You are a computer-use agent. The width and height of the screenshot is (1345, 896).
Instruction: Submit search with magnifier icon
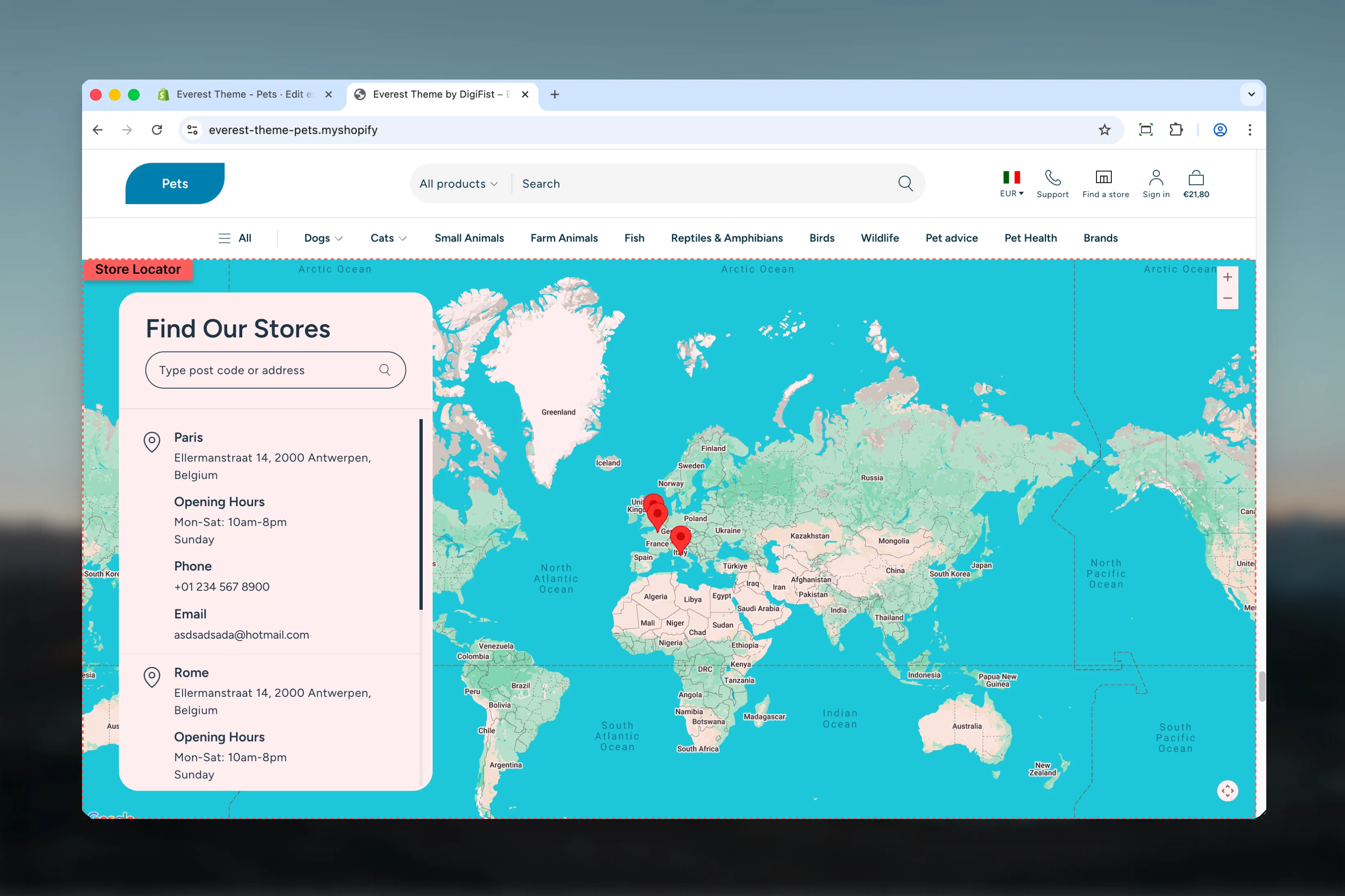pyautogui.click(x=905, y=184)
